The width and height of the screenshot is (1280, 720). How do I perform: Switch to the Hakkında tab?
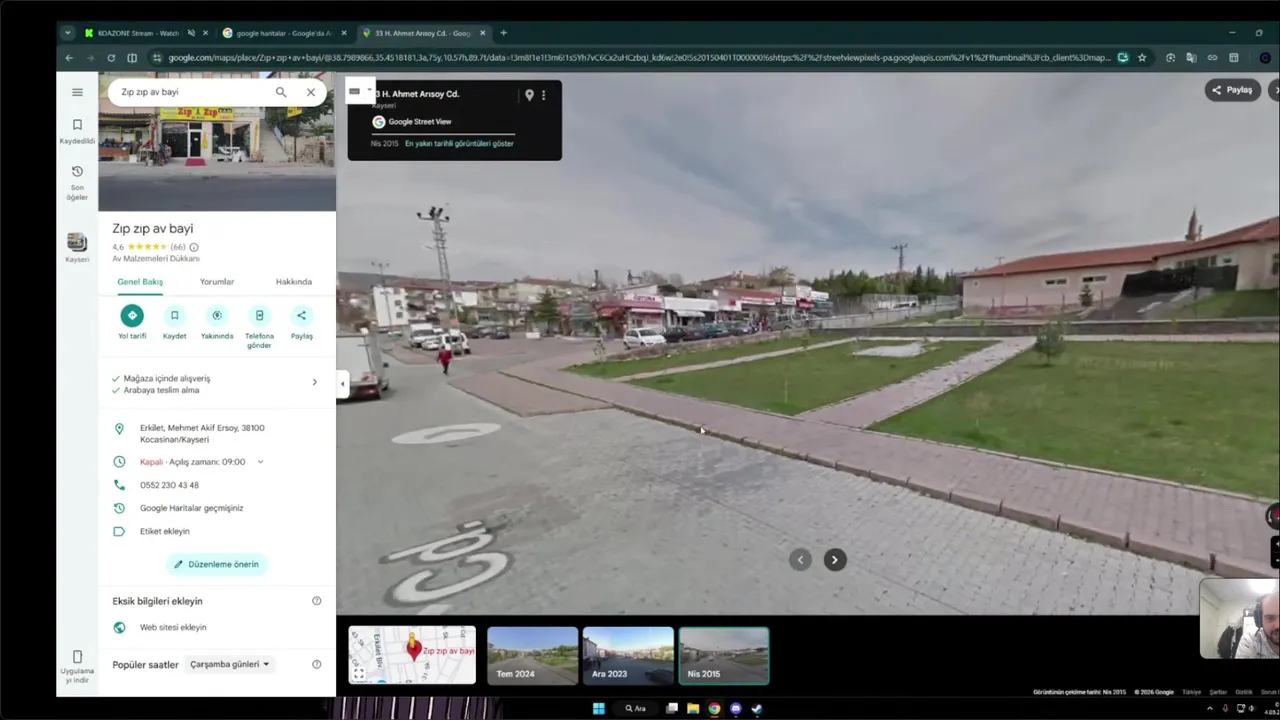294,282
